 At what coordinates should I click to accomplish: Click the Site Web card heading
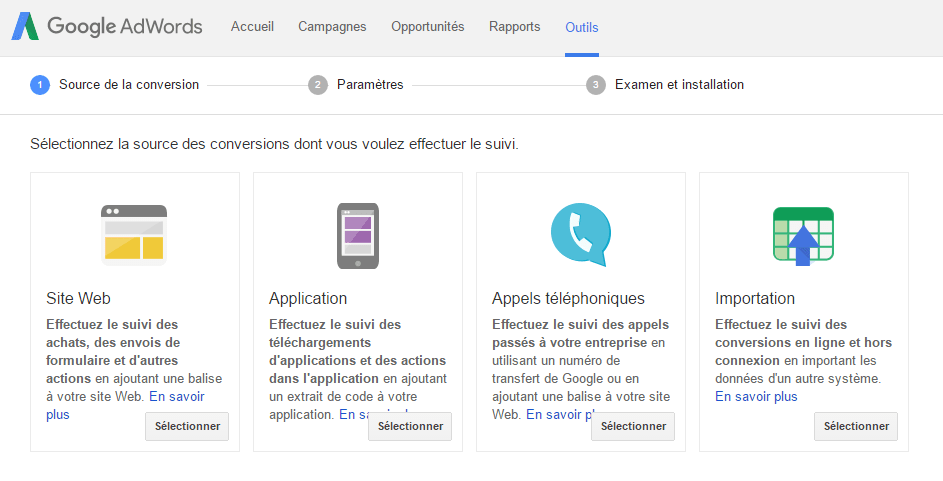click(78, 298)
